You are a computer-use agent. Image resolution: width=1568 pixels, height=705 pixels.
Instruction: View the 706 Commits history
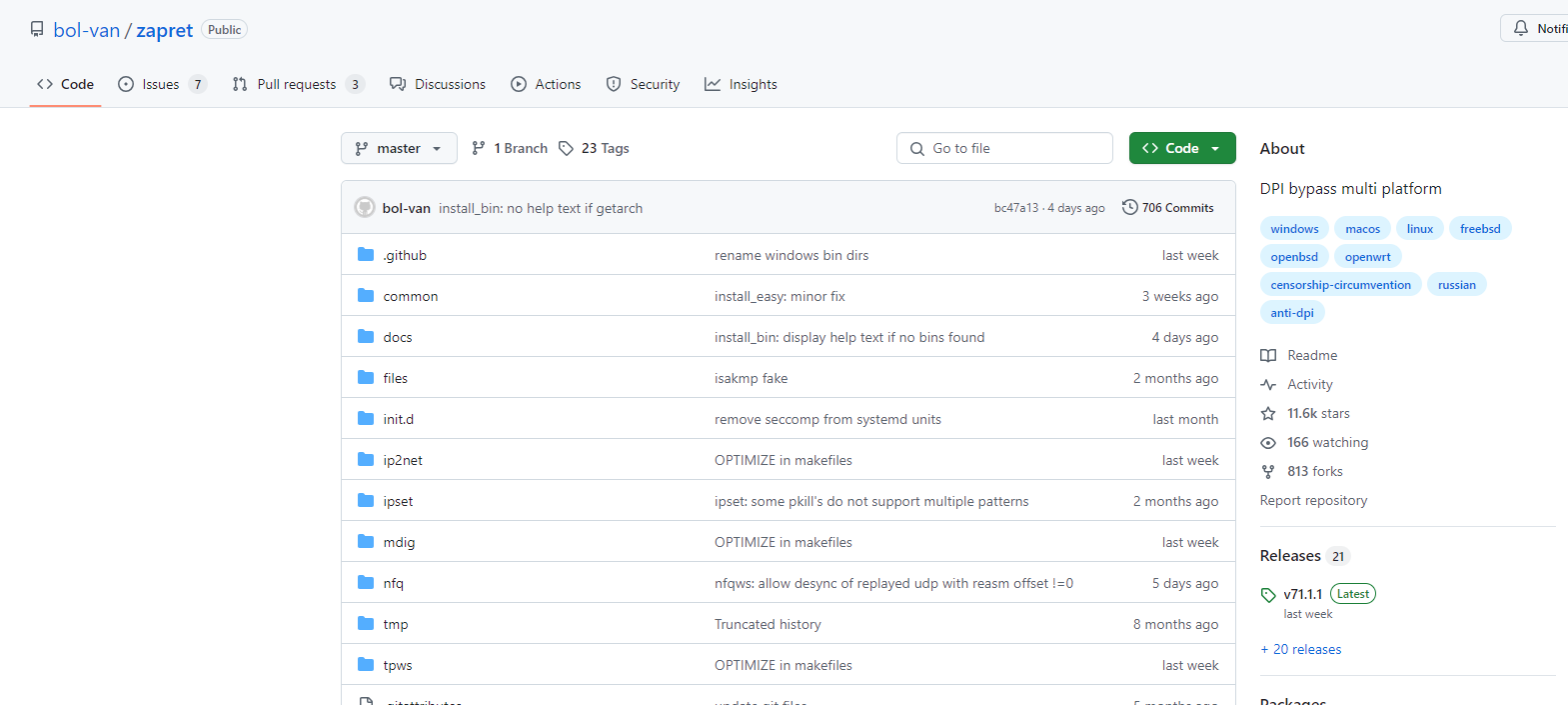tap(1168, 207)
